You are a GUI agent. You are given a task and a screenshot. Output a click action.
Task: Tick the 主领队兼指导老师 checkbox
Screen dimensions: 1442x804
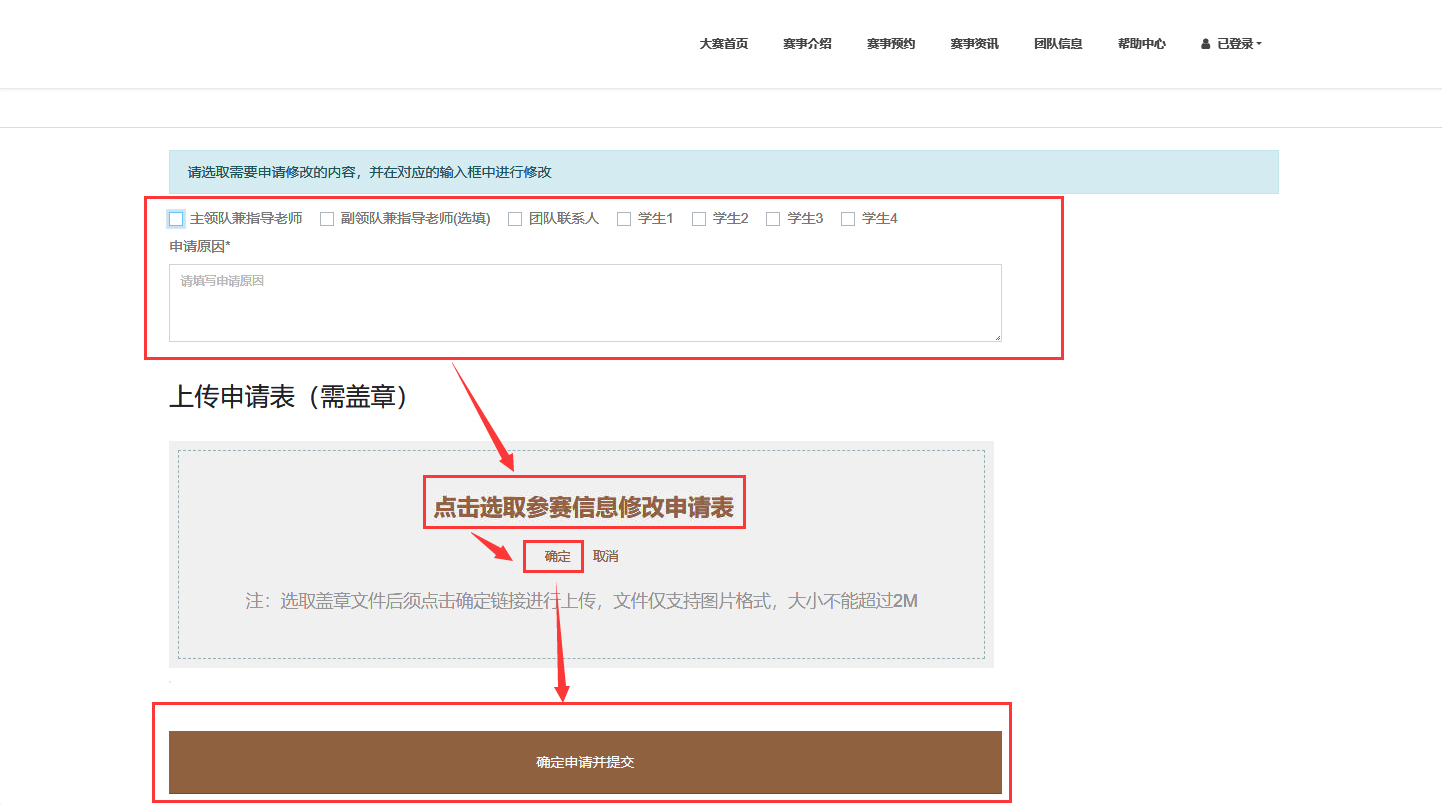177,219
